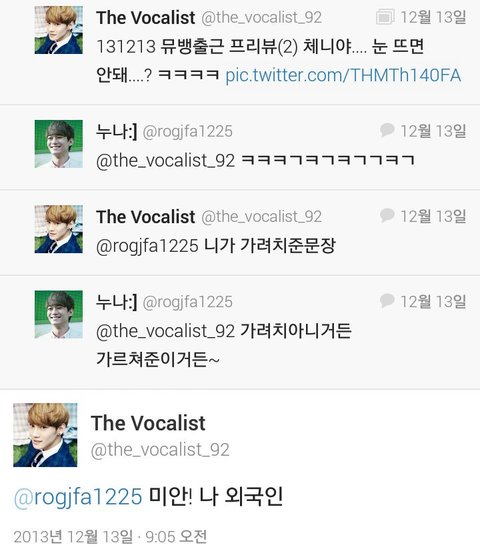Screen dimensions: 480x555
Task: Click The Vocalist name on the first tweet
Action: [x=145, y=18]
